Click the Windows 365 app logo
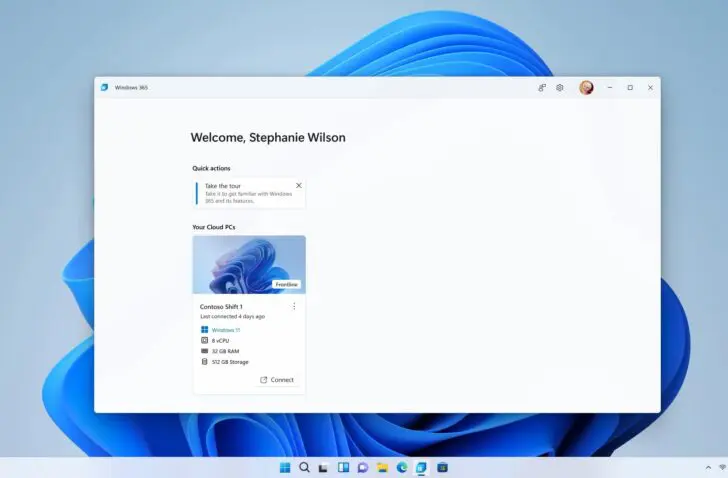The width and height of the screenshot is (728, 478). tap(104, 87)
